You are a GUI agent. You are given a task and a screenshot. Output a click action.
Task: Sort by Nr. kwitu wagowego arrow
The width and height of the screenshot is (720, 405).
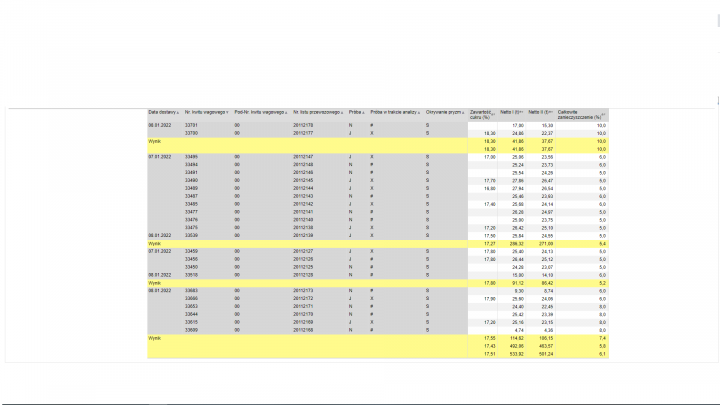228,112
